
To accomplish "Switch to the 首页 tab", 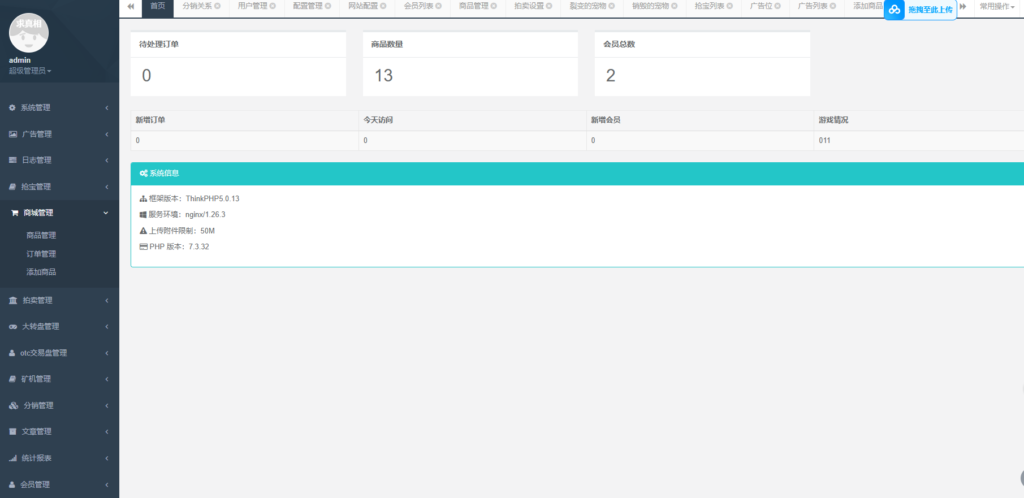I will click(x=157, y=6).
